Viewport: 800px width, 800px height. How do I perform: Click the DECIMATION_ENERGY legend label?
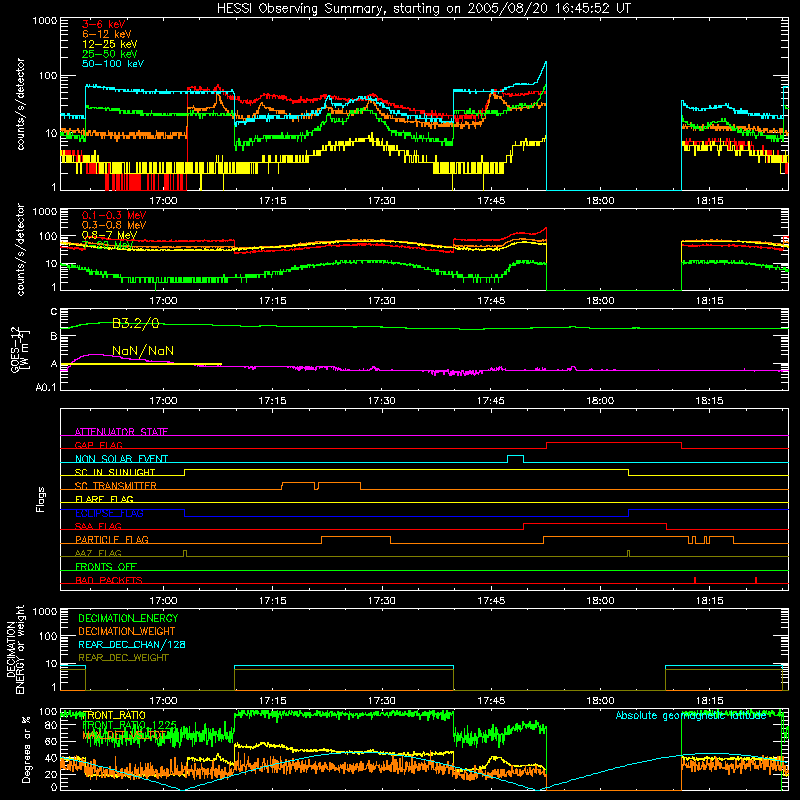(x=128, y=618)
